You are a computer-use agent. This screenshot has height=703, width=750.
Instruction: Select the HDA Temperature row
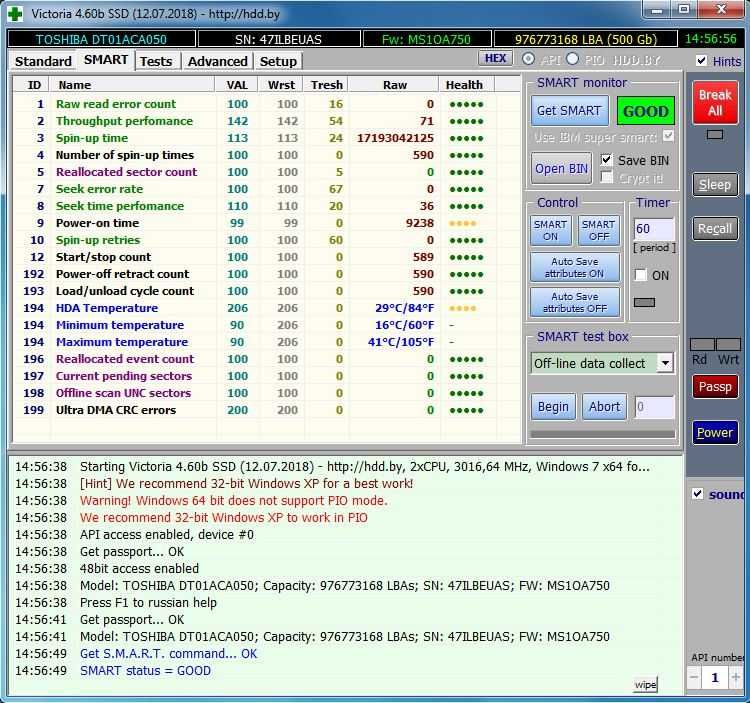pyautogui.click(x=266, y=308)
